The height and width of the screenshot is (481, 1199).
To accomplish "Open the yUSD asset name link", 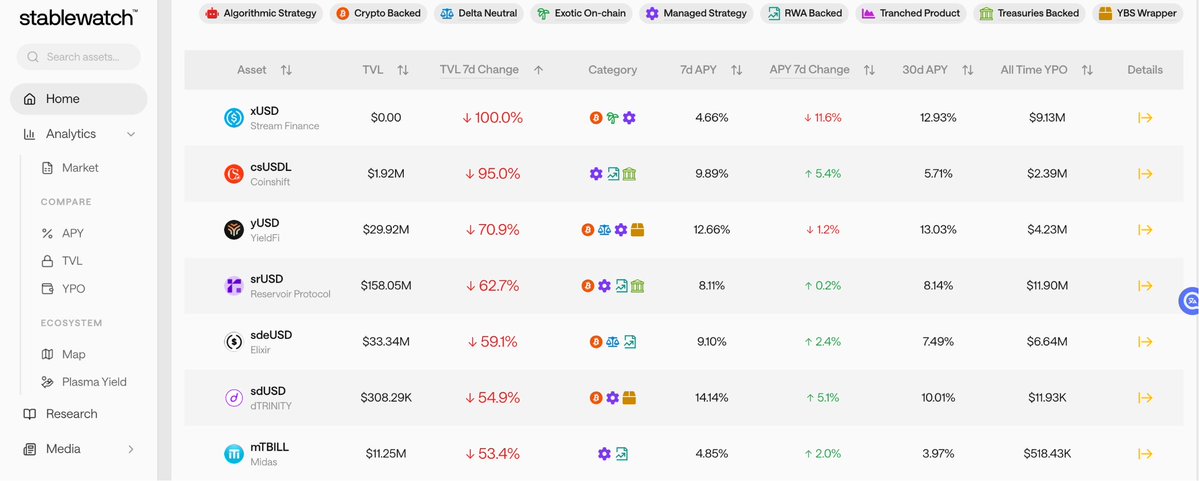I will click(265, 223).
